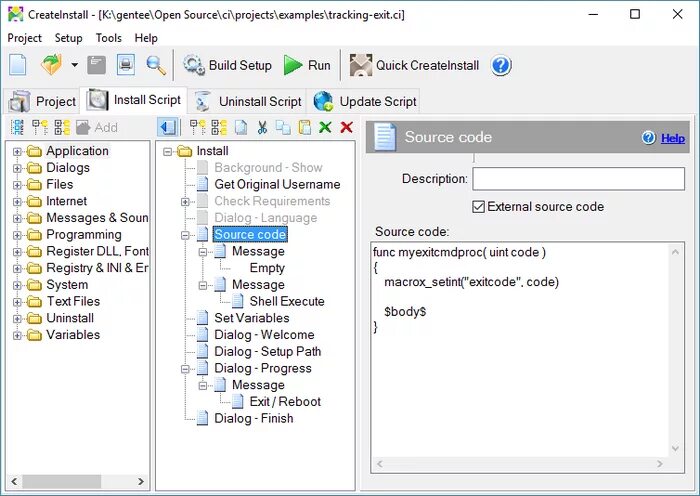Click the gray Save project icon
The width and height of the screenshot is (700, 496).
[x=96, y=65]
